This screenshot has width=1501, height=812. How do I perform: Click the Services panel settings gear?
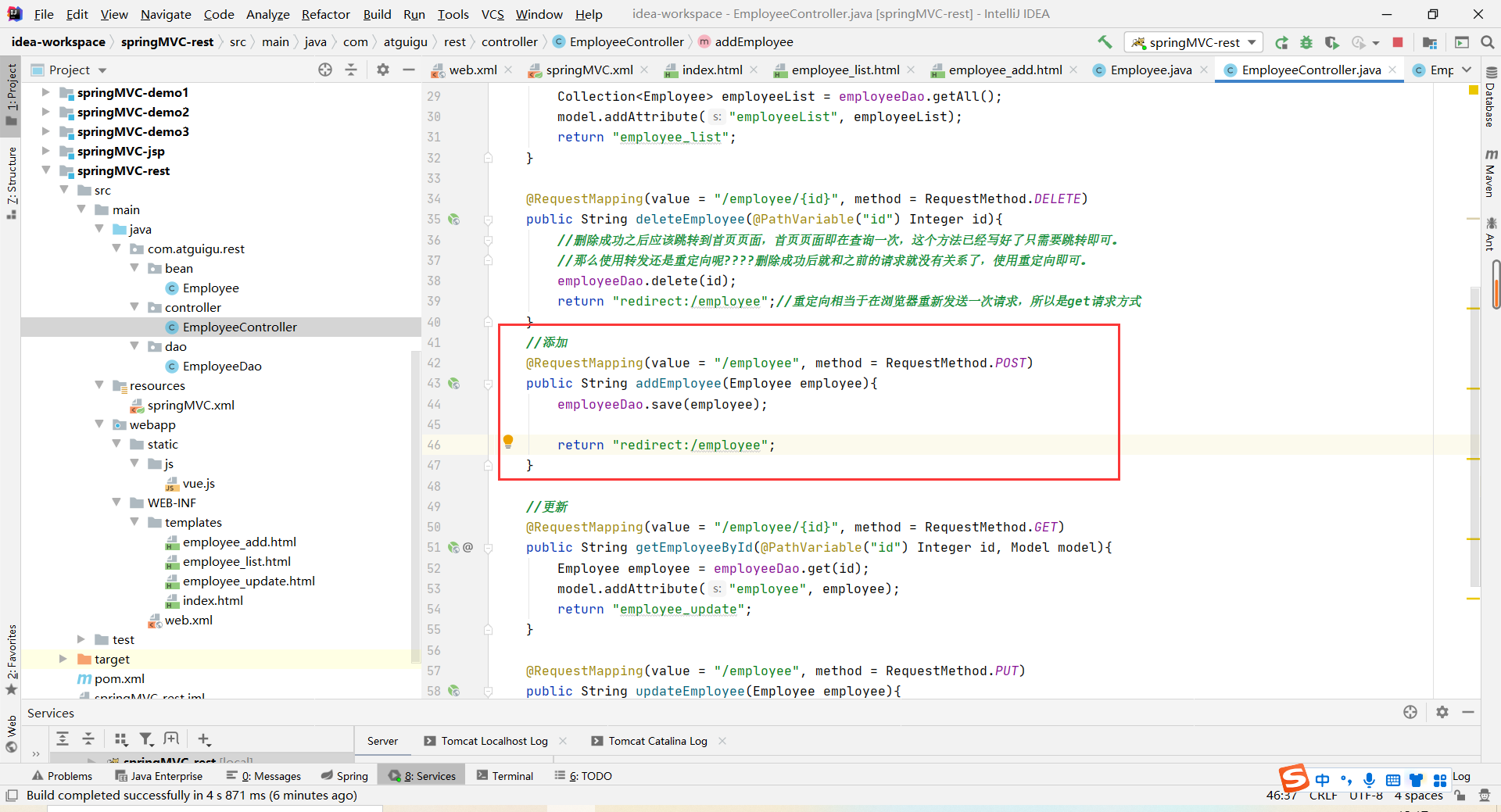[1442, 712]
